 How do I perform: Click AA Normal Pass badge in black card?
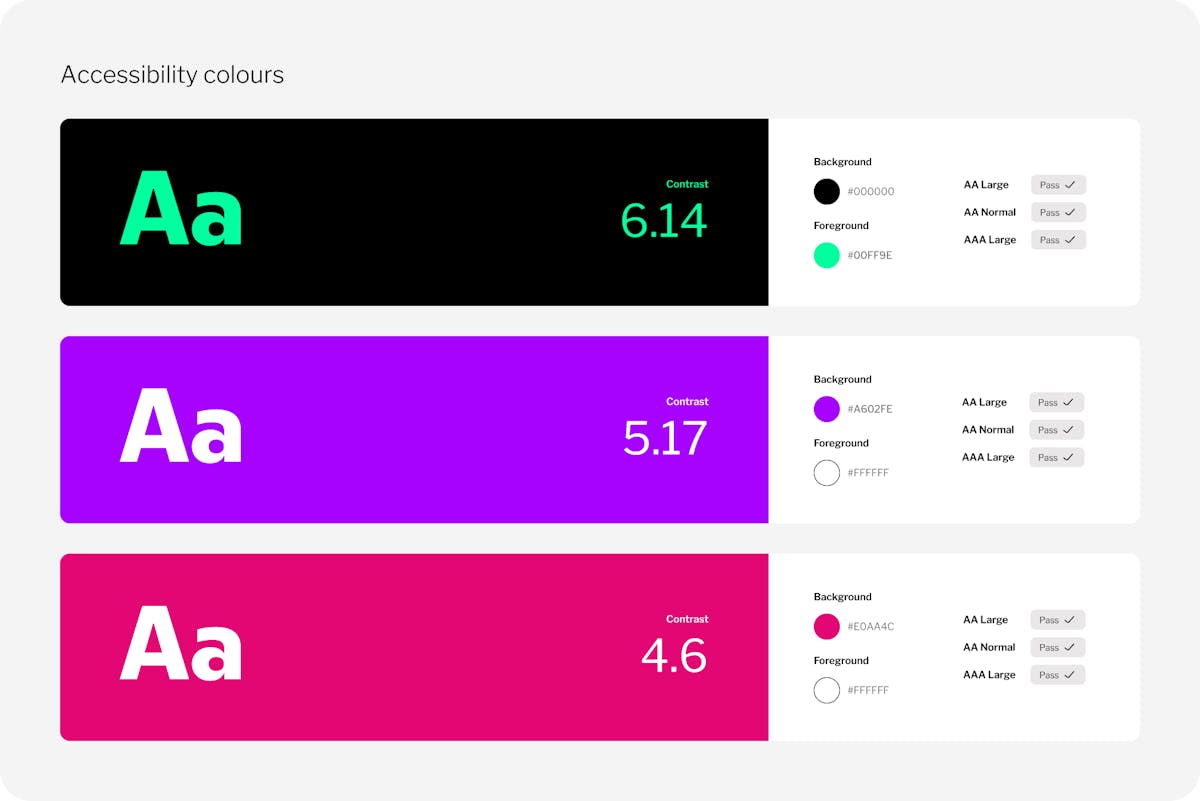pos(1058,212)
